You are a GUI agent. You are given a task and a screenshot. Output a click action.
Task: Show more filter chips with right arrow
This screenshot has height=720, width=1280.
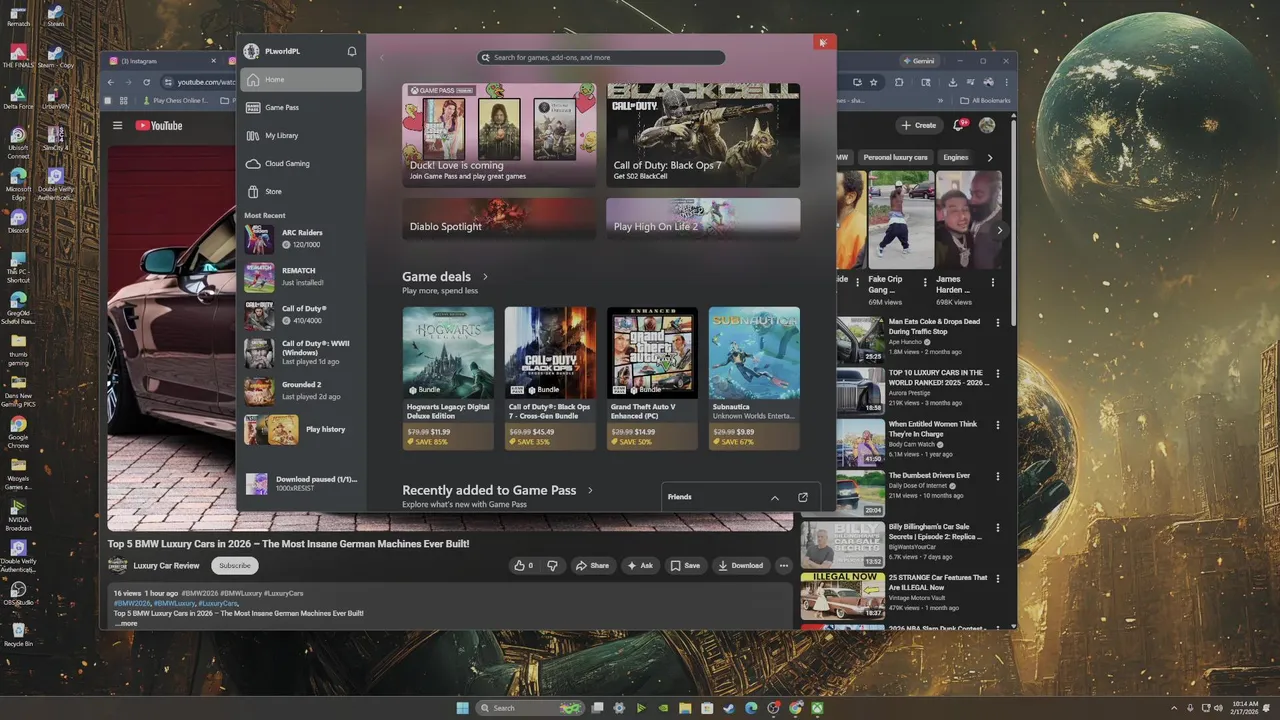990,157
